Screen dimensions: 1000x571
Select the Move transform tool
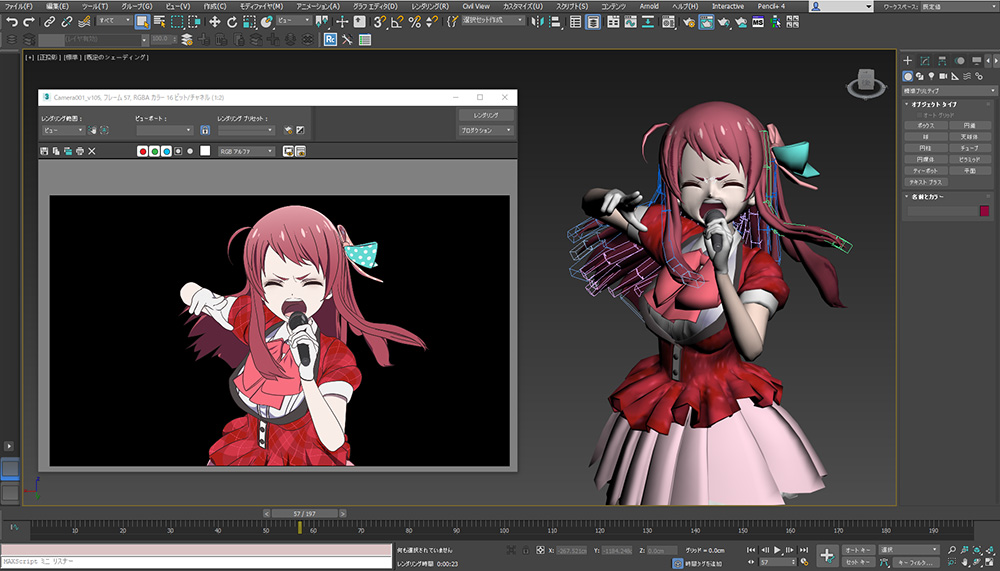click(x=215, y=21)
